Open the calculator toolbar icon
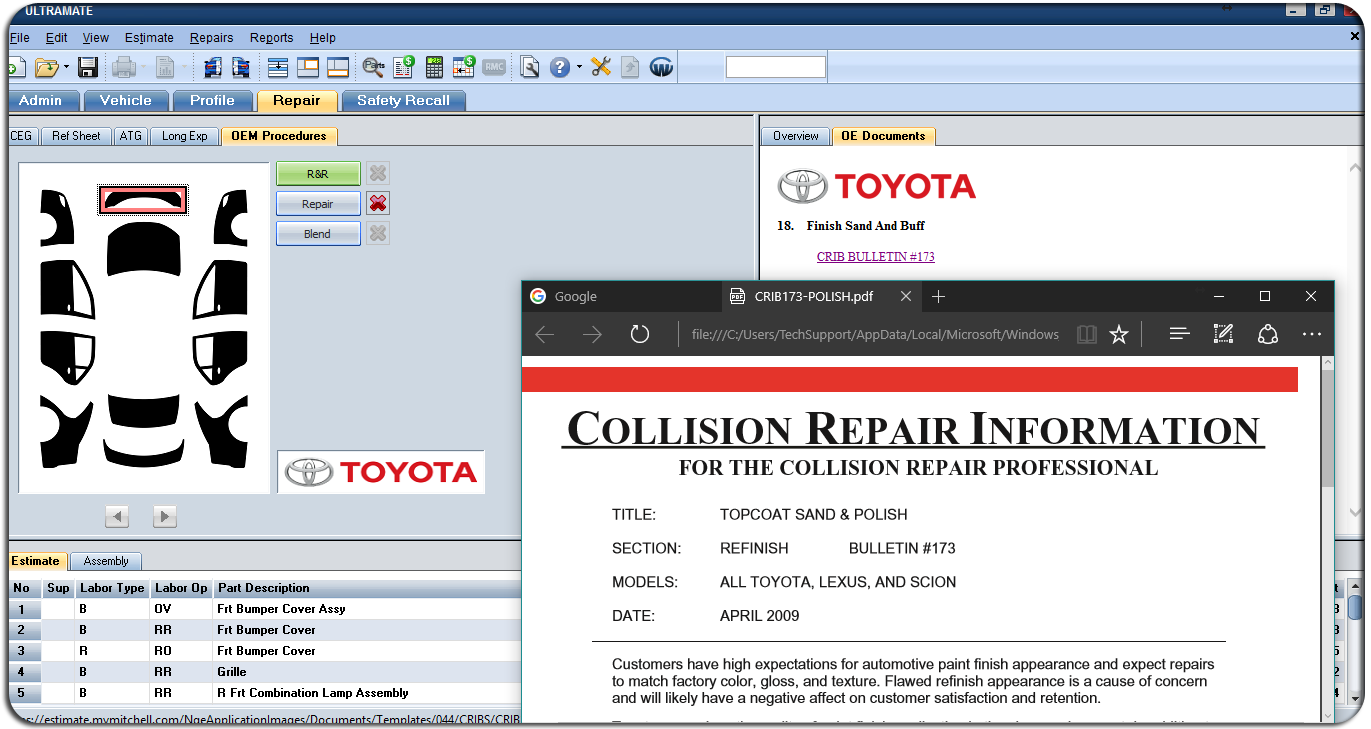The height and width of the screenshot is (729, 1371). tap(434, 68)
